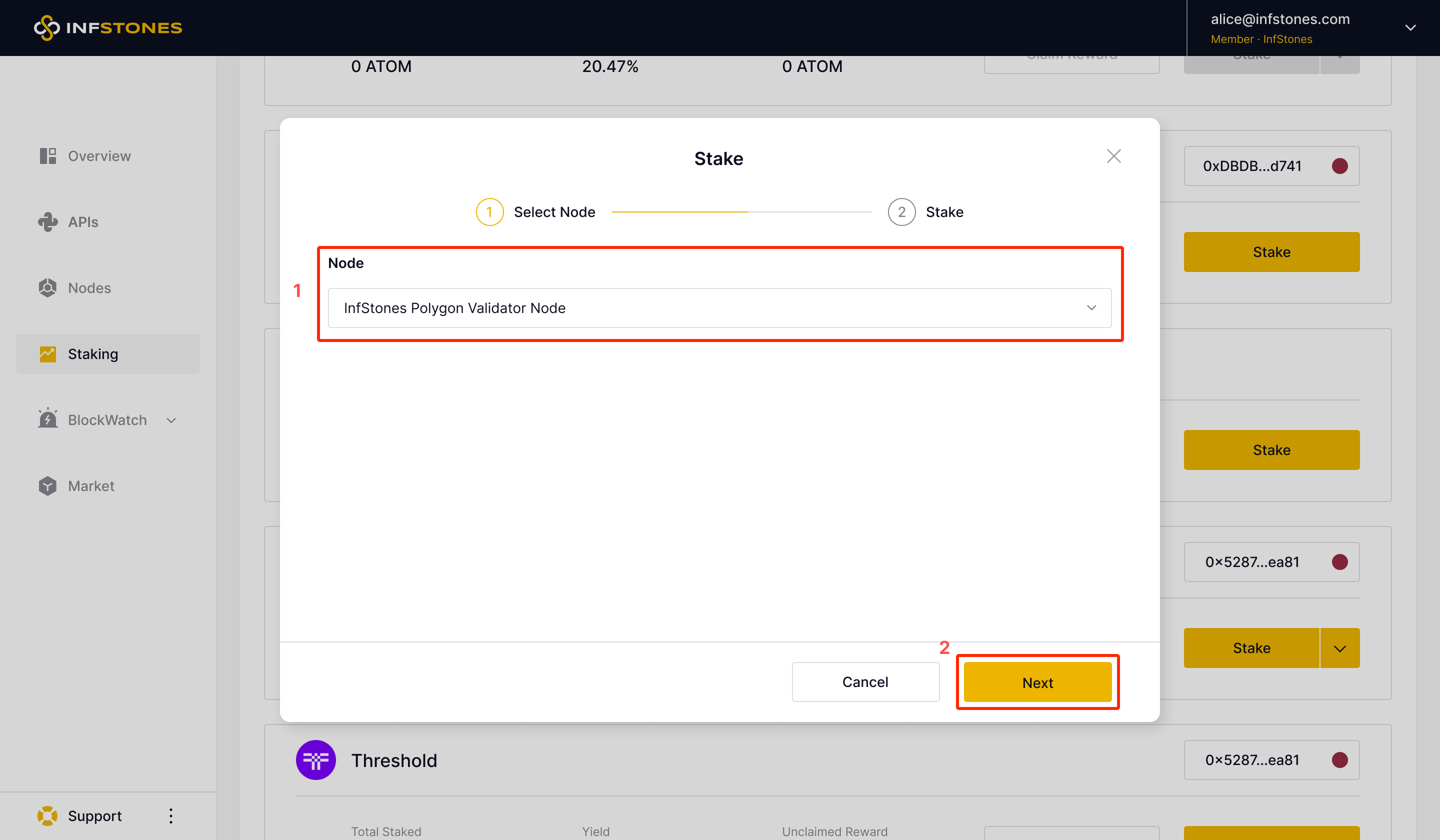Click the Market box icon
This screenshot has height=840, width=1440.
pyautogui.click(x=48, y=485)
